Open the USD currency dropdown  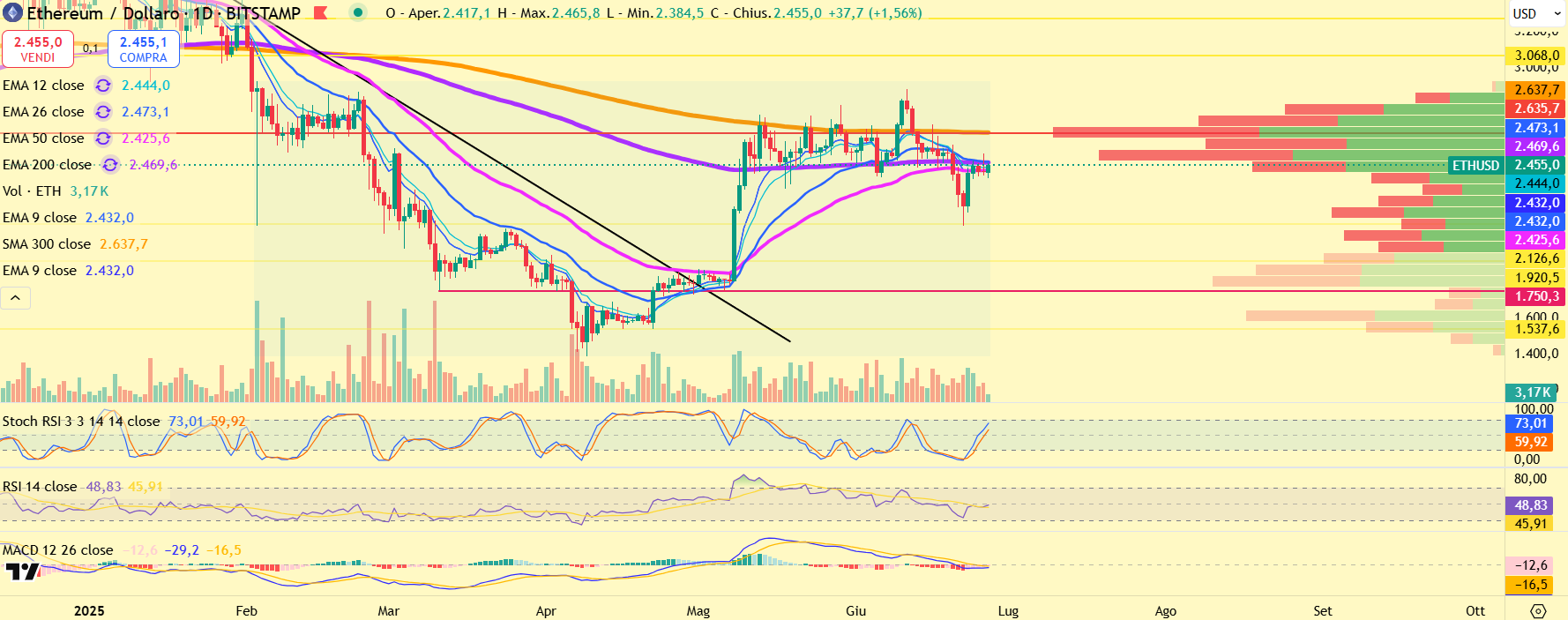point(1537,13)
